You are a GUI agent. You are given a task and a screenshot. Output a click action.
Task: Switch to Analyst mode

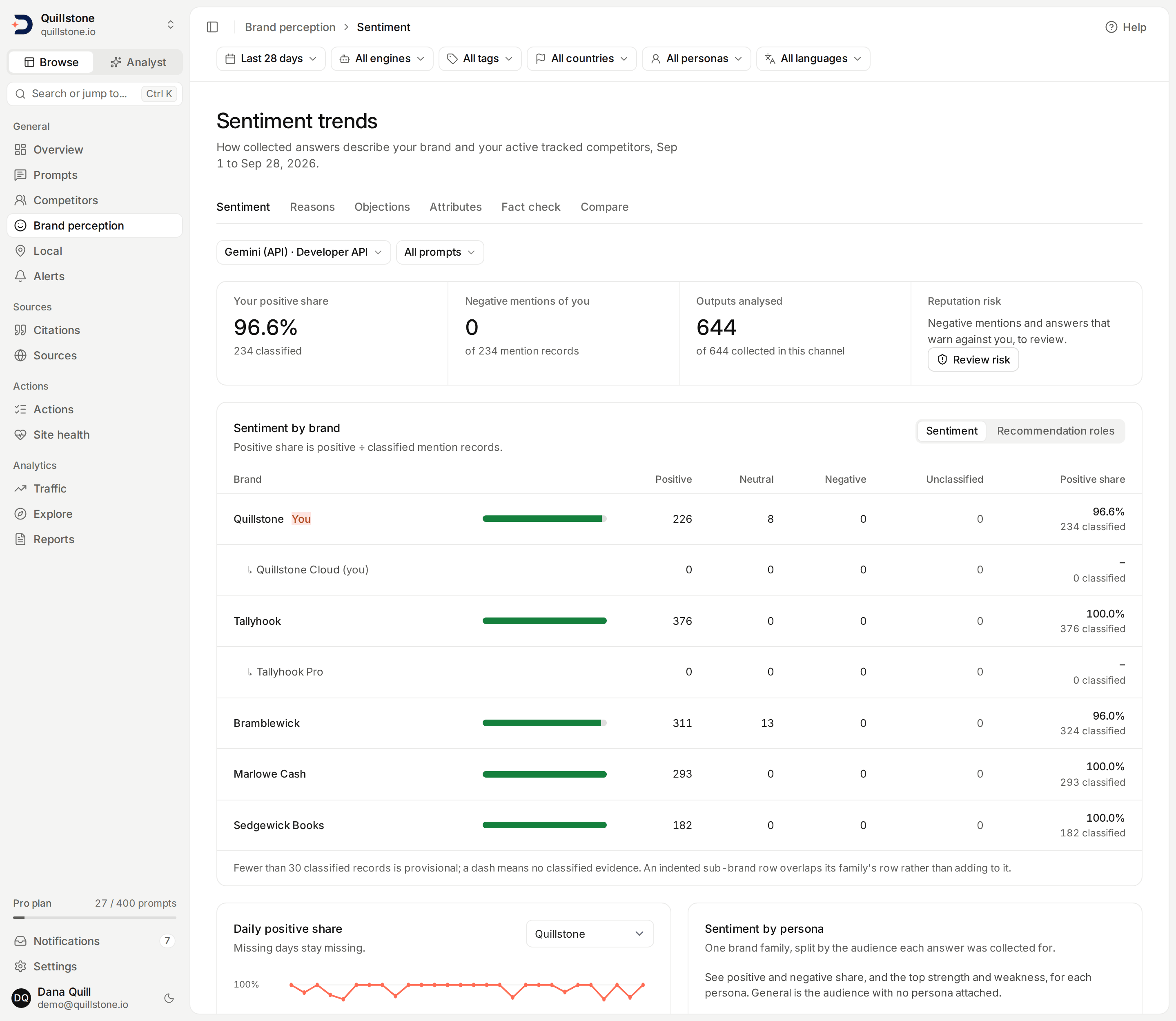pos(138,62)
